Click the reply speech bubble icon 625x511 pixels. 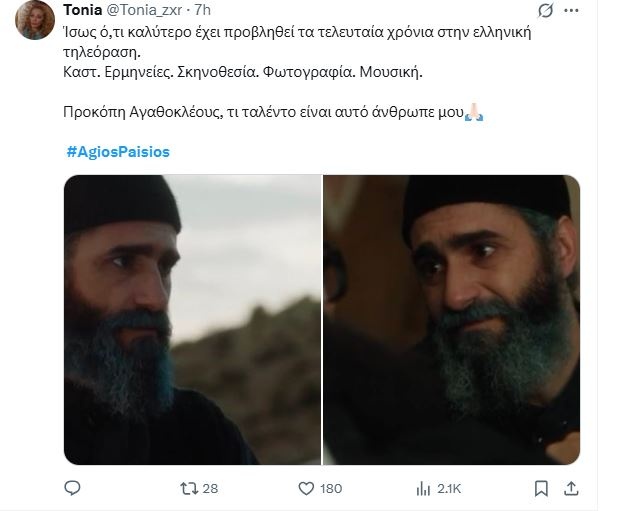[72, 488]
